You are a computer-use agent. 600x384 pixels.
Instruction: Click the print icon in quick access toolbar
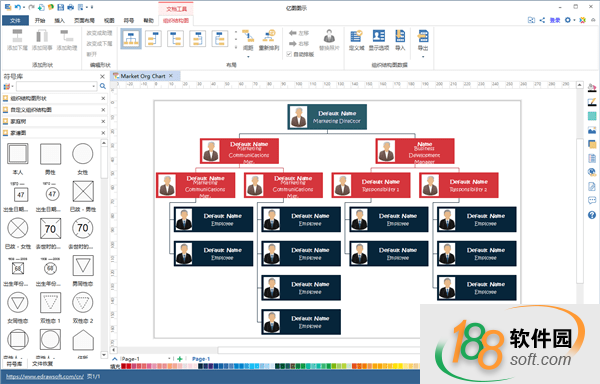(x=70, y=7)
